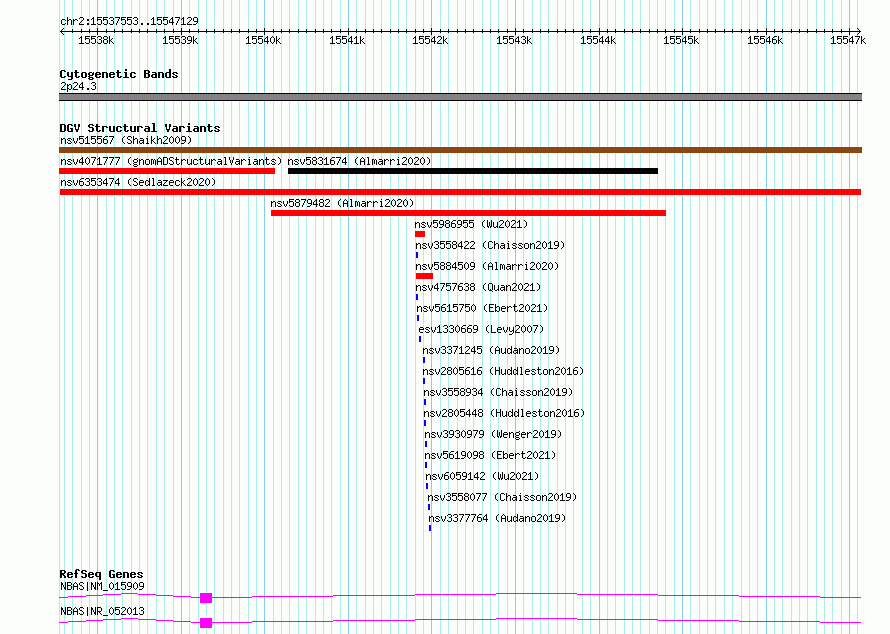Select the gray 2p24.3 cytogenetic band bar
This screenshot has height=634, width=890.
[x=460, y=97]
